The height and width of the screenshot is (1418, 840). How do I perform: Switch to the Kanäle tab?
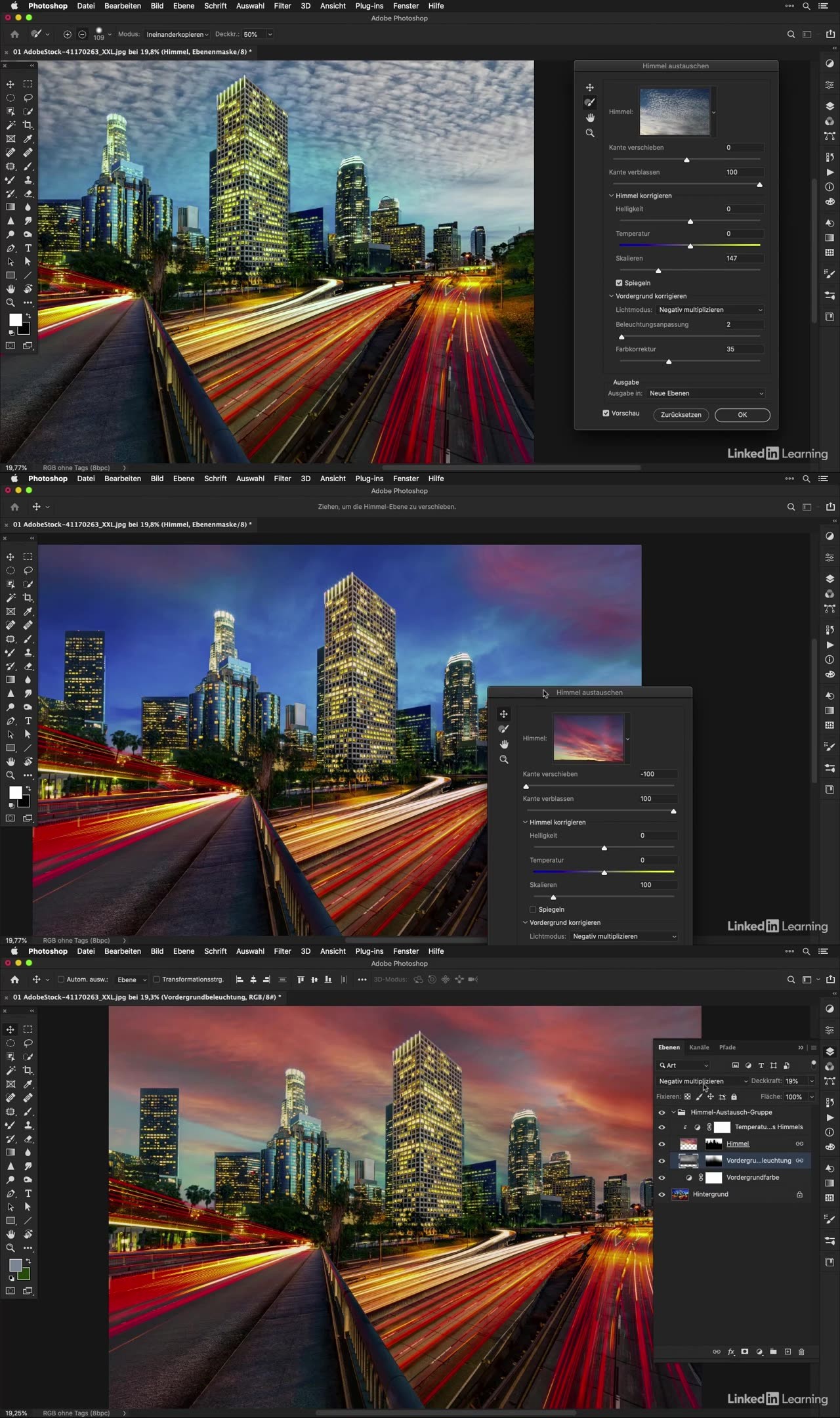click(699, 1048)
